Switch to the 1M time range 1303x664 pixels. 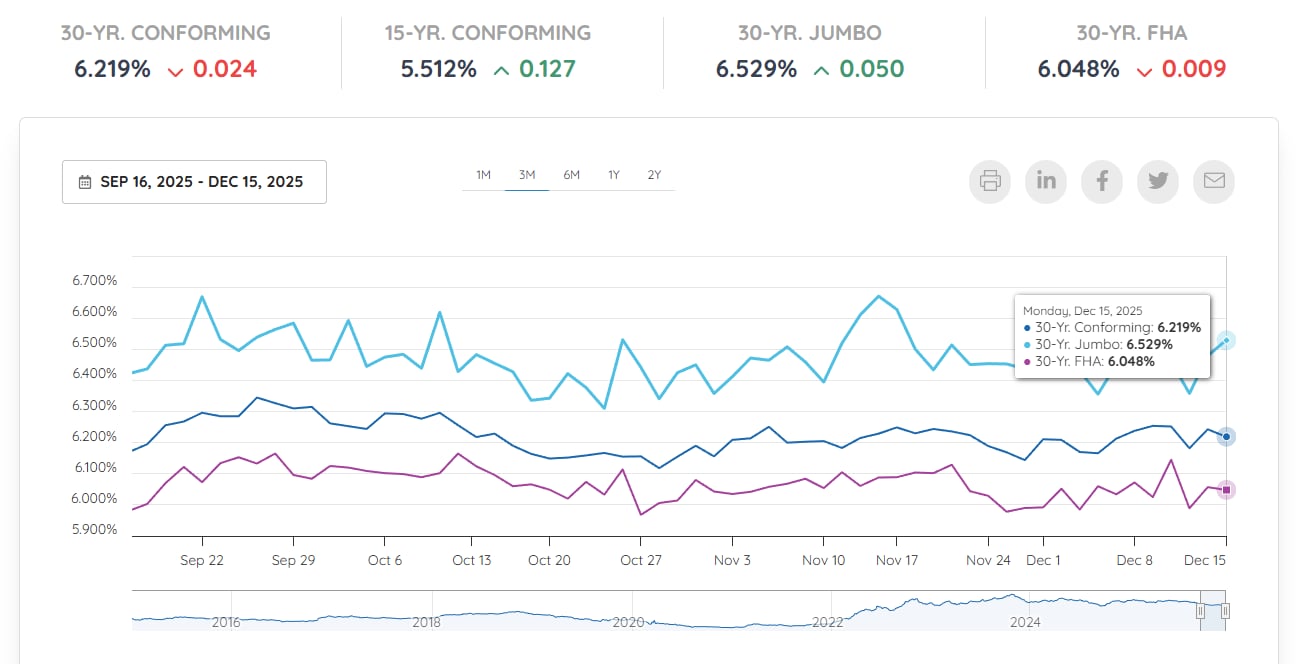coord(483,175)
